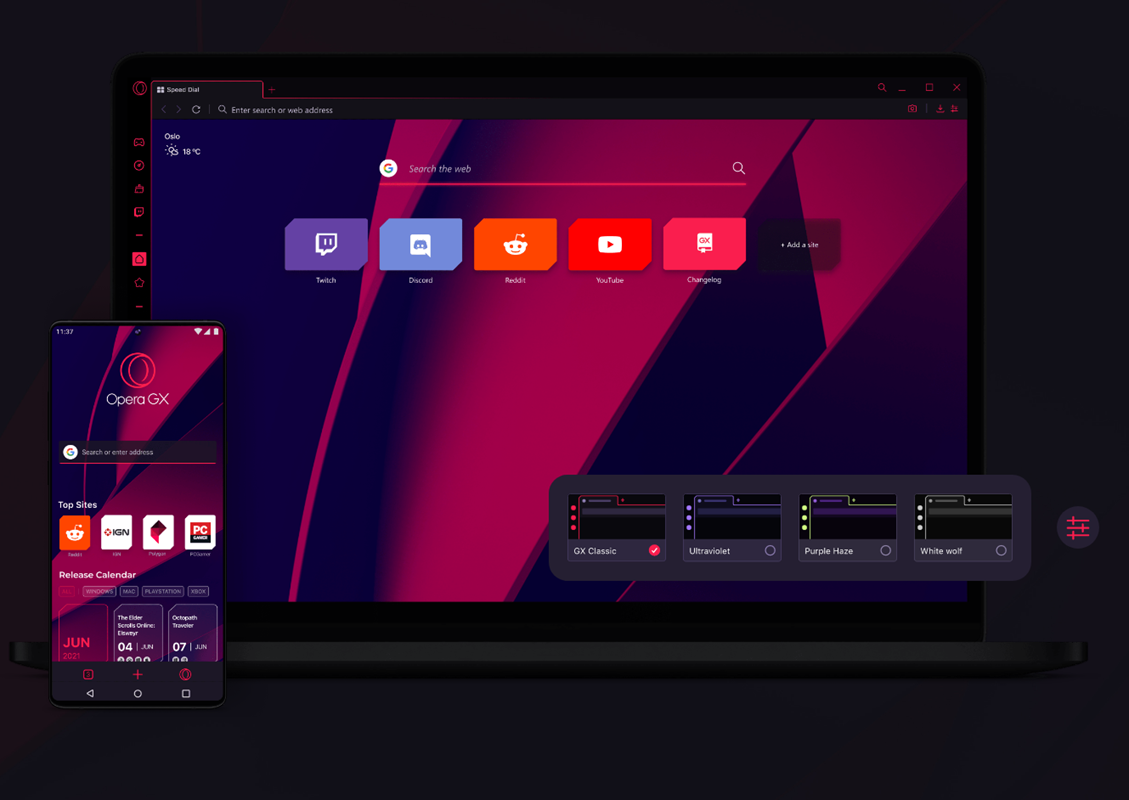Select the Purple Haze theme radio button
Viewport: 1129px width, 800px height.
[886, 550]
